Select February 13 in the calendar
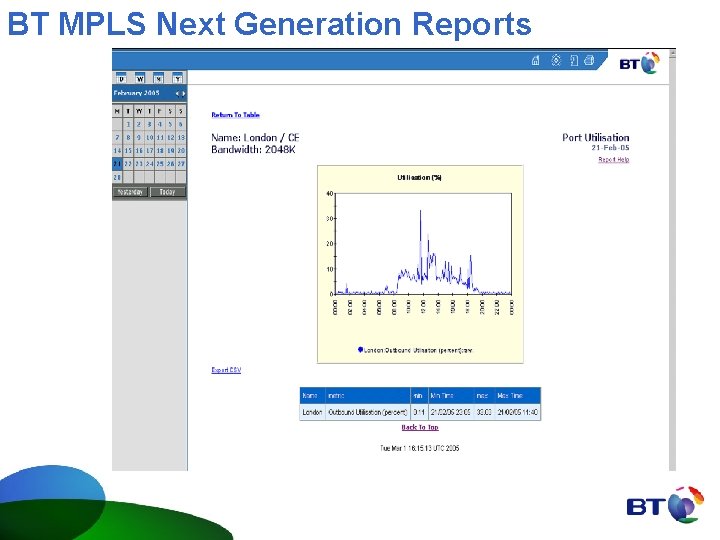The width and height of the screenshot is (720, 540). [181, 137]
